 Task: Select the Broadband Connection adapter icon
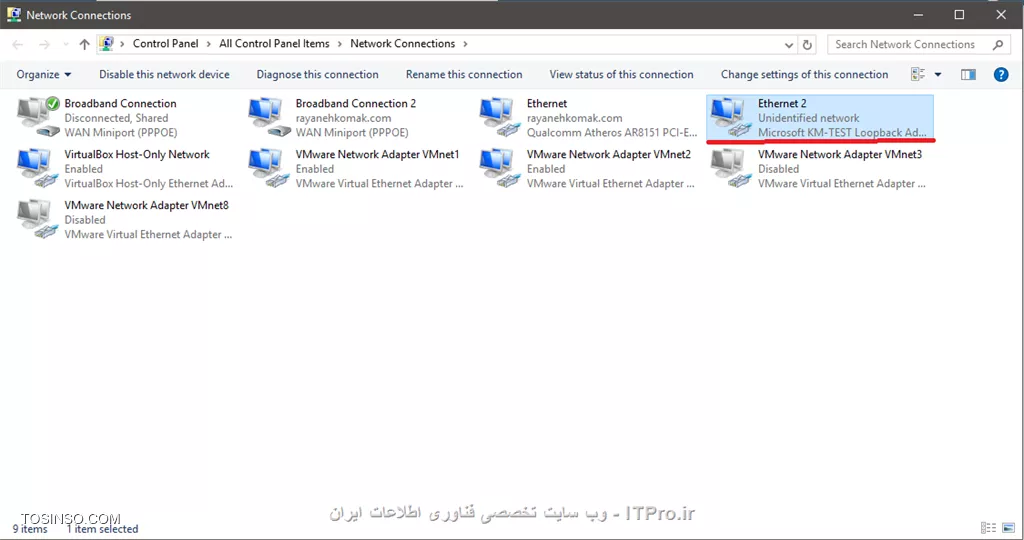click(39, 117)
